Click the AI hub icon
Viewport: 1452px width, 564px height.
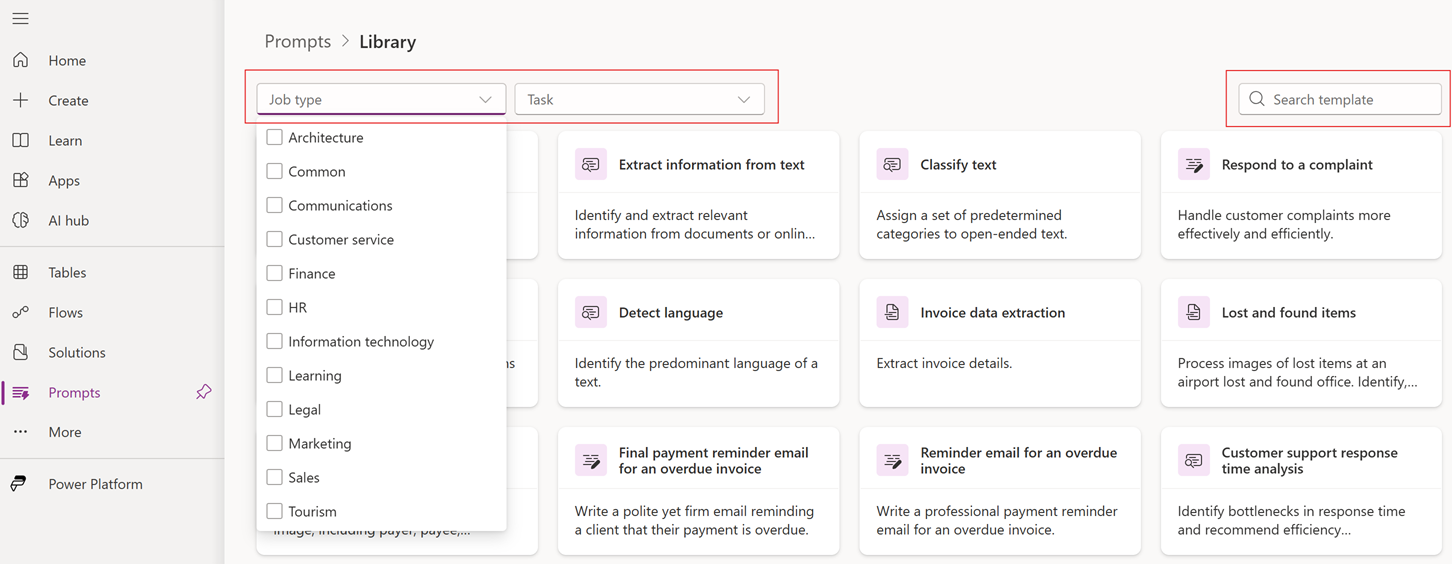[x=21, y=220]
